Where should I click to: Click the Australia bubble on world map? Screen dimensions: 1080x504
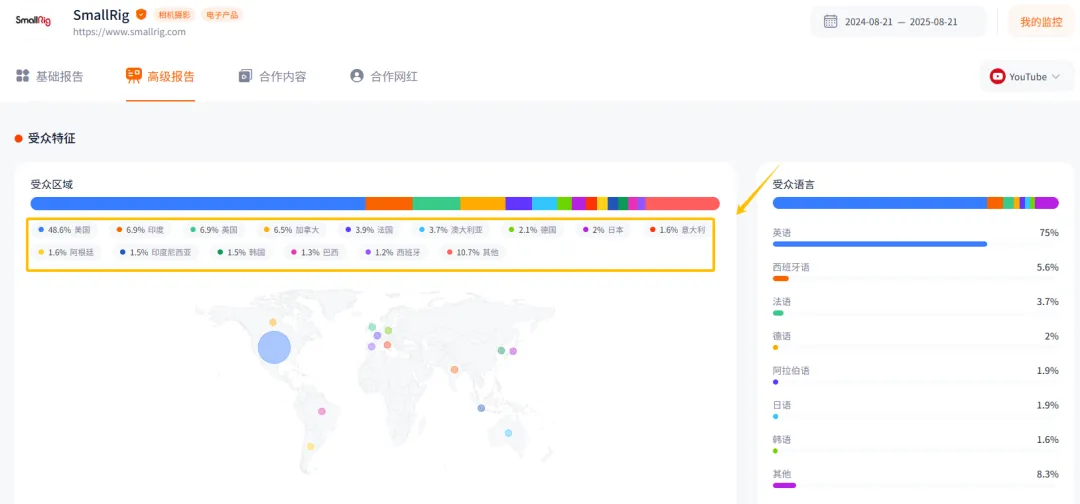point(508,433)
